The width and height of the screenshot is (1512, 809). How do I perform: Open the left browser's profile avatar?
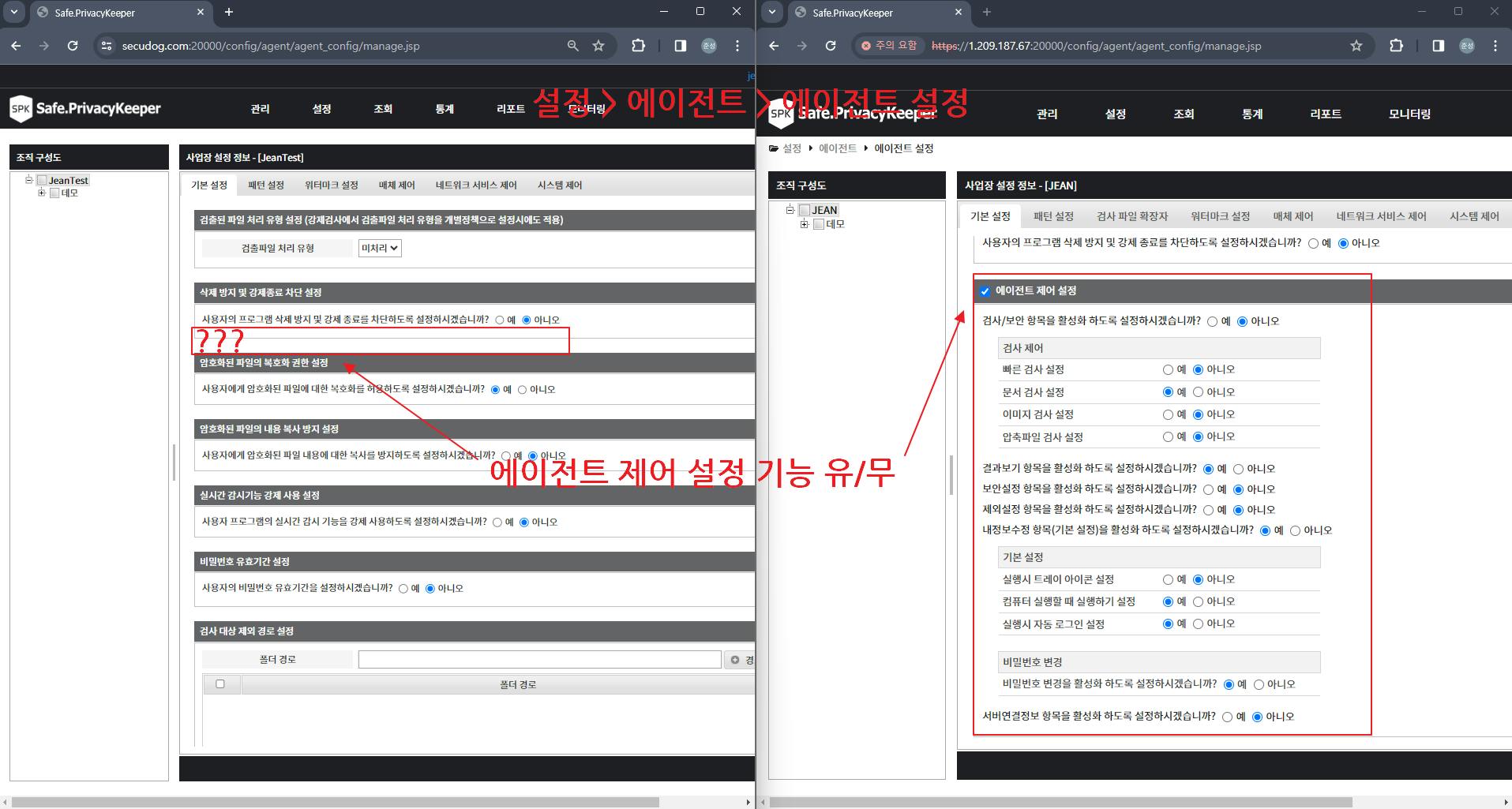point(709,46)
